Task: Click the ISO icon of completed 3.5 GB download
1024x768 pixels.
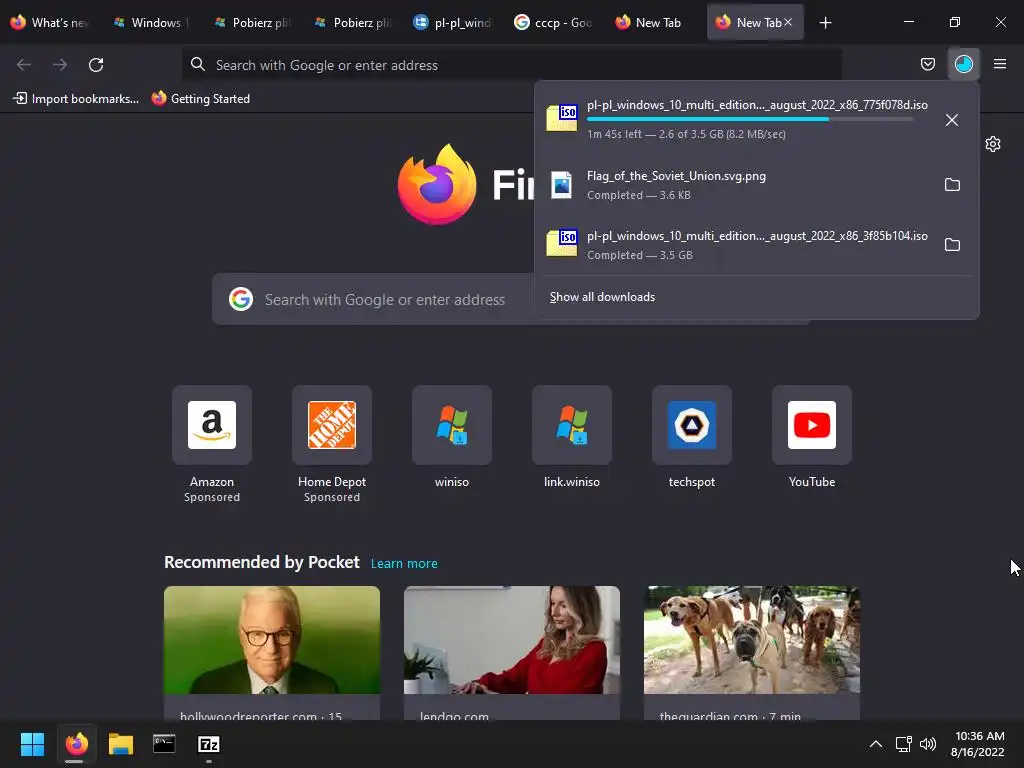Action: point(562,244)
